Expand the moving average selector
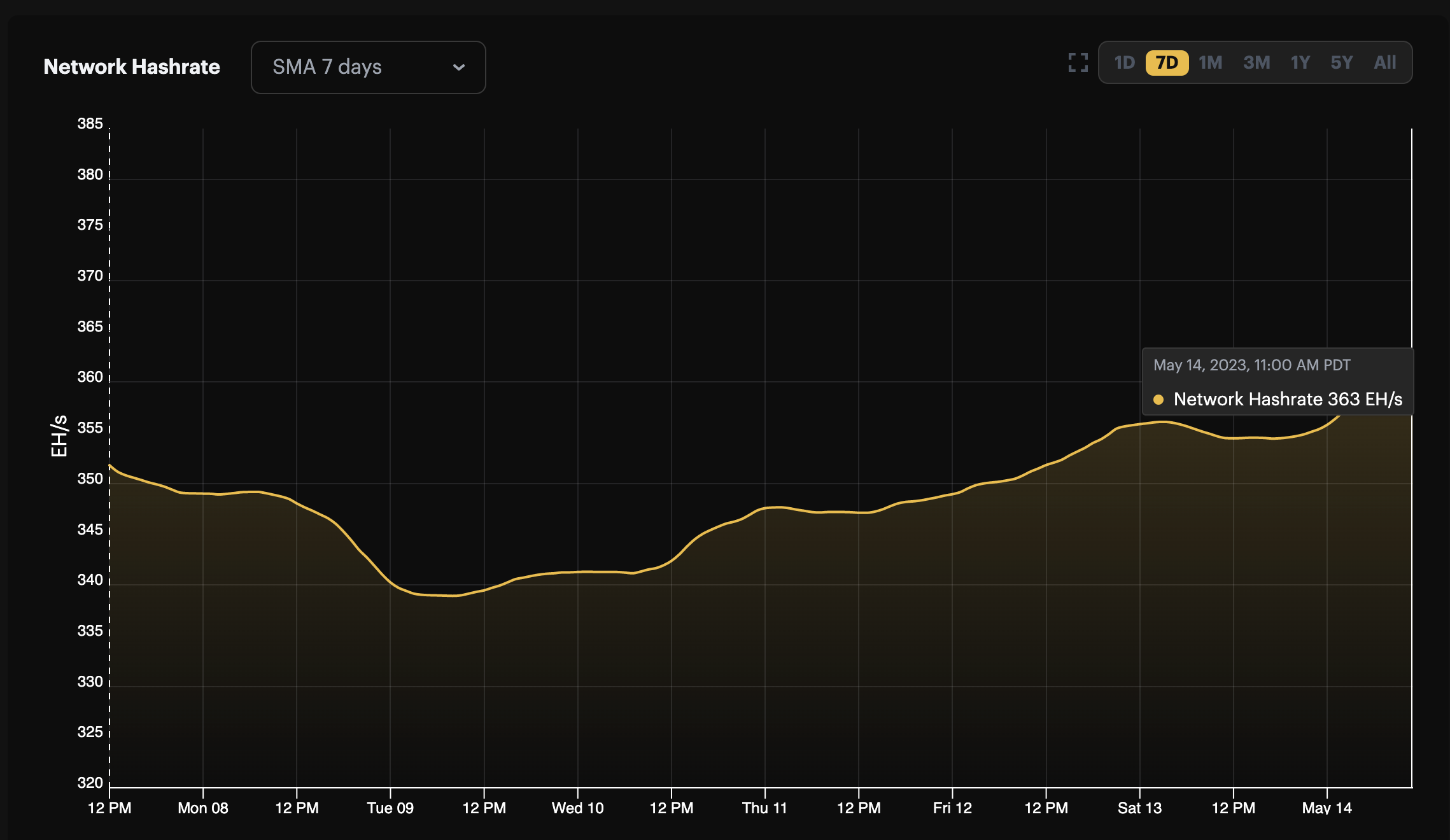The height and width of the screenshot is (840, 1450). (368, 67)
